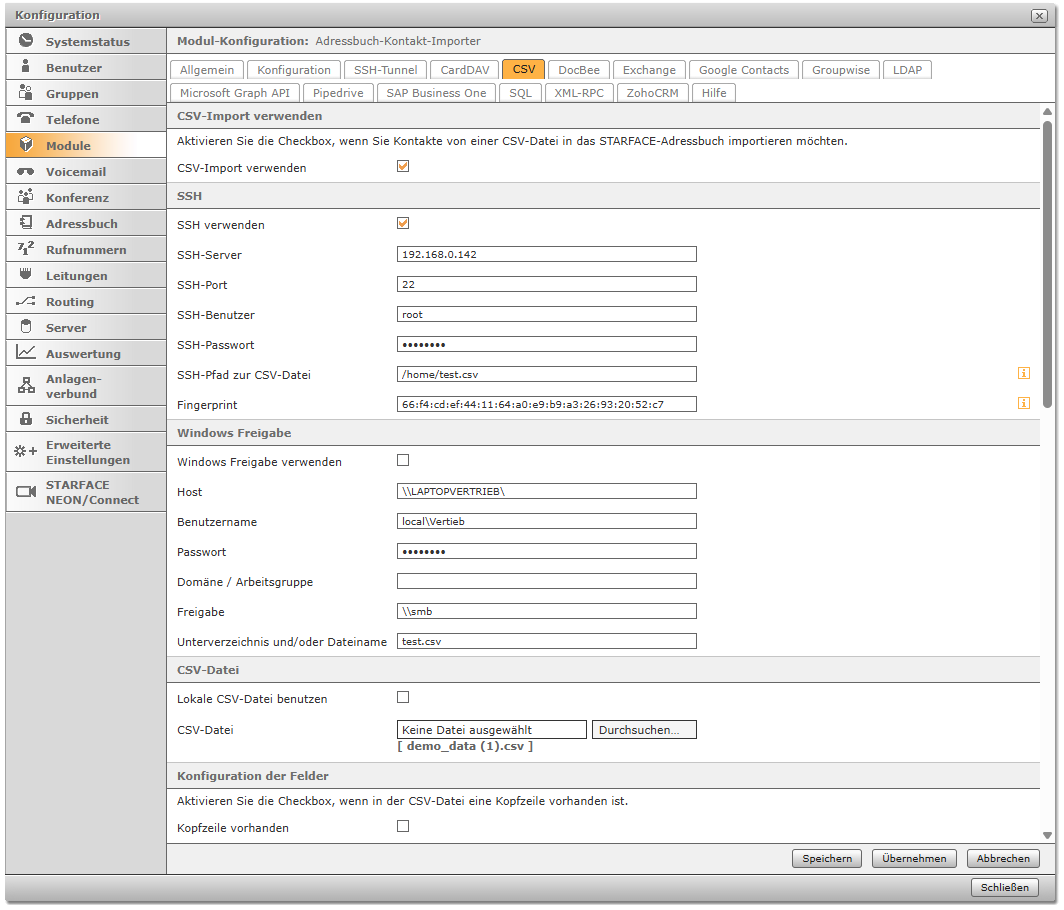
Task: Click the info icon next to Fingerprint
Action: 1023,404
